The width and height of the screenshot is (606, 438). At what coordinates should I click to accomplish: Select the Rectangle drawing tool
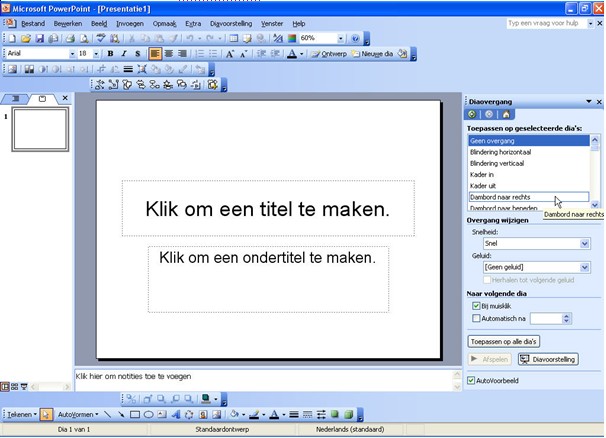[x=134, y=414]
